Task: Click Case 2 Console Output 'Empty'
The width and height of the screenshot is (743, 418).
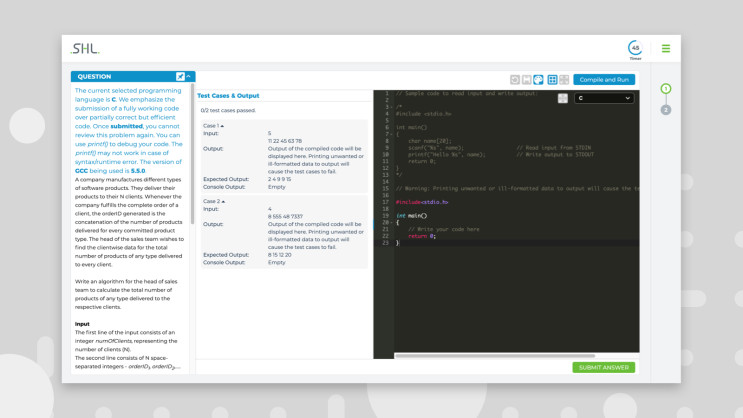Action: [277, 262]
